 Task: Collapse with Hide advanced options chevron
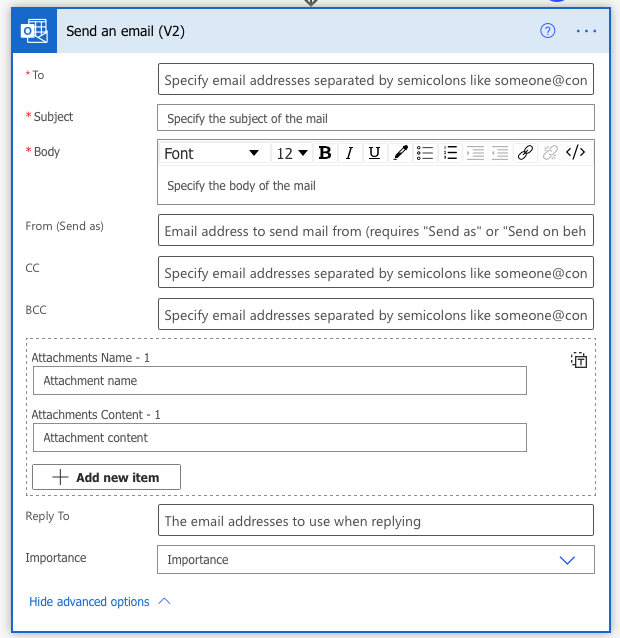164,601
